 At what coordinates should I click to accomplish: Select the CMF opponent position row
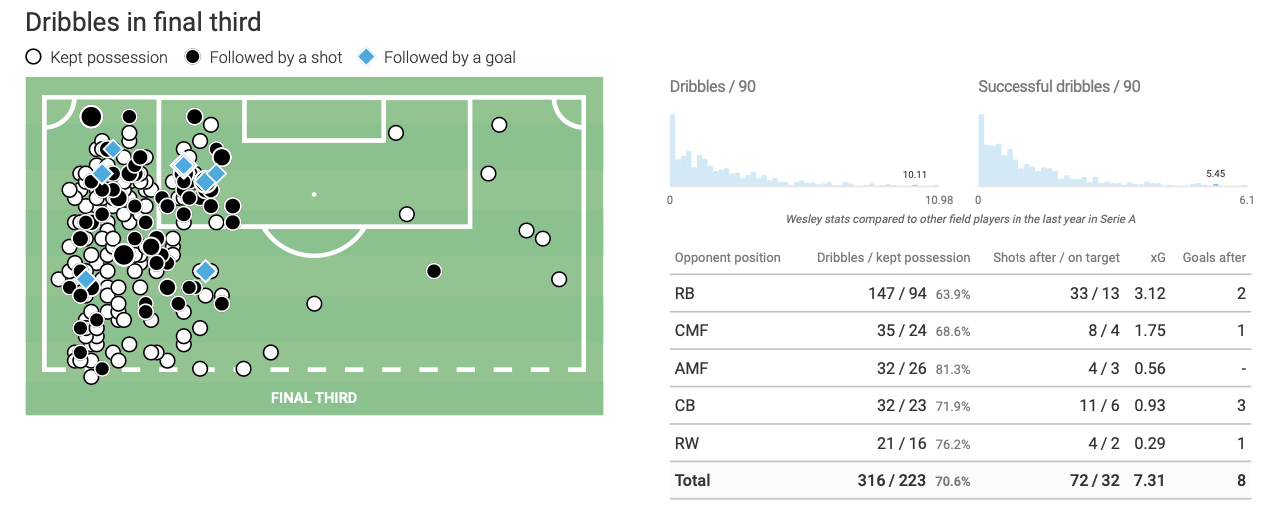click(x=960, y=331)
